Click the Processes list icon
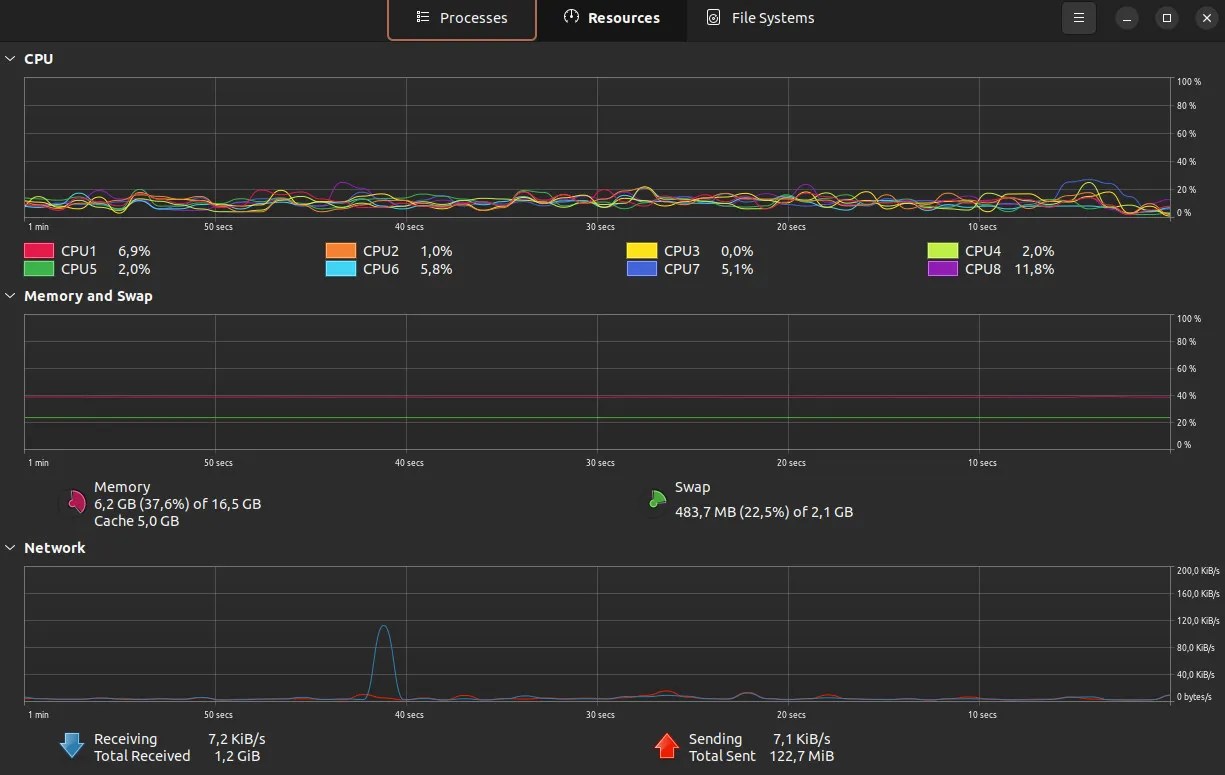Screen dimensions: 1225x775 click(421, 17)
